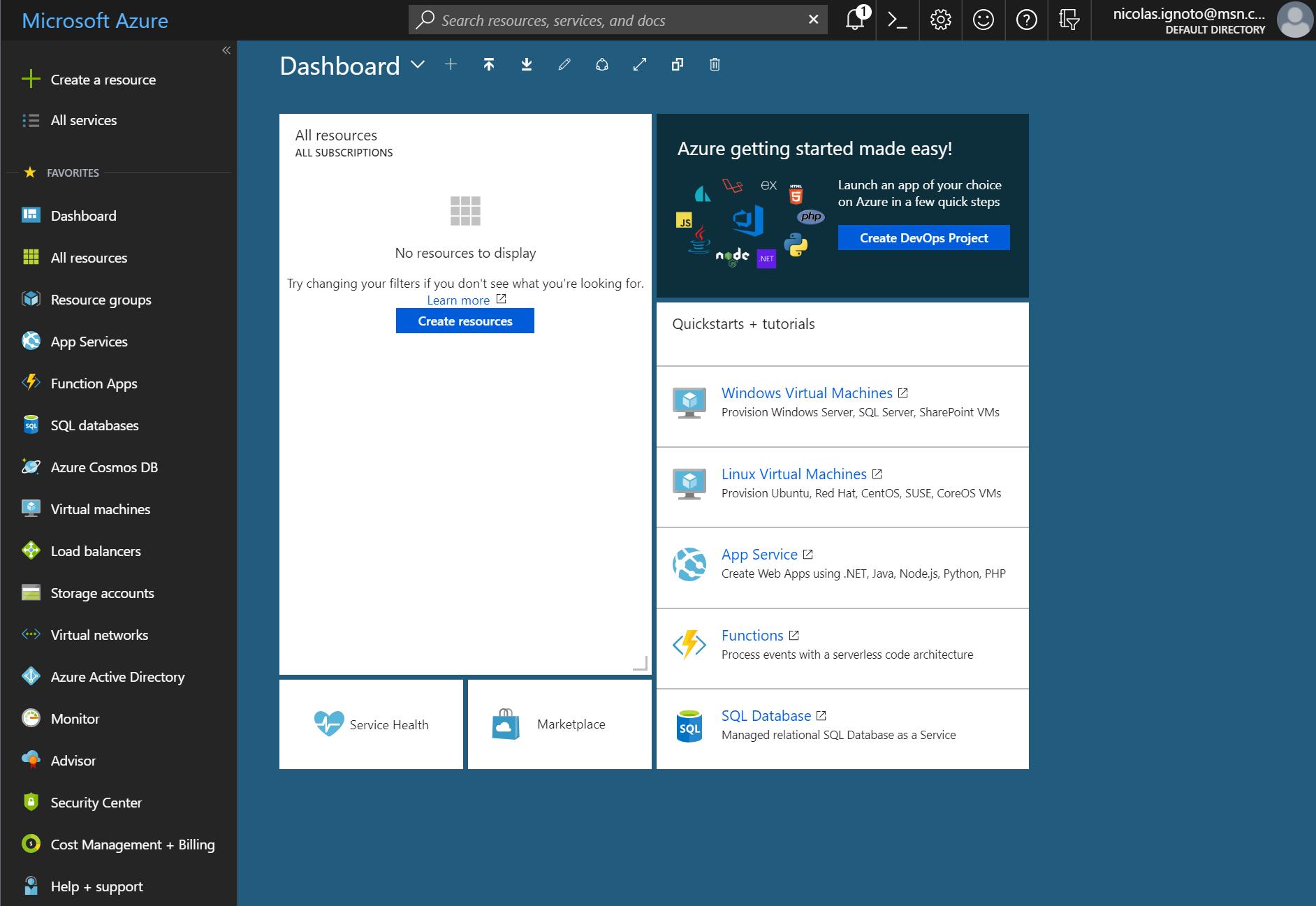Viewport: 1316px width, 906px height.
Task: Click the smiley feedback icon
Action: coord(984,20)
